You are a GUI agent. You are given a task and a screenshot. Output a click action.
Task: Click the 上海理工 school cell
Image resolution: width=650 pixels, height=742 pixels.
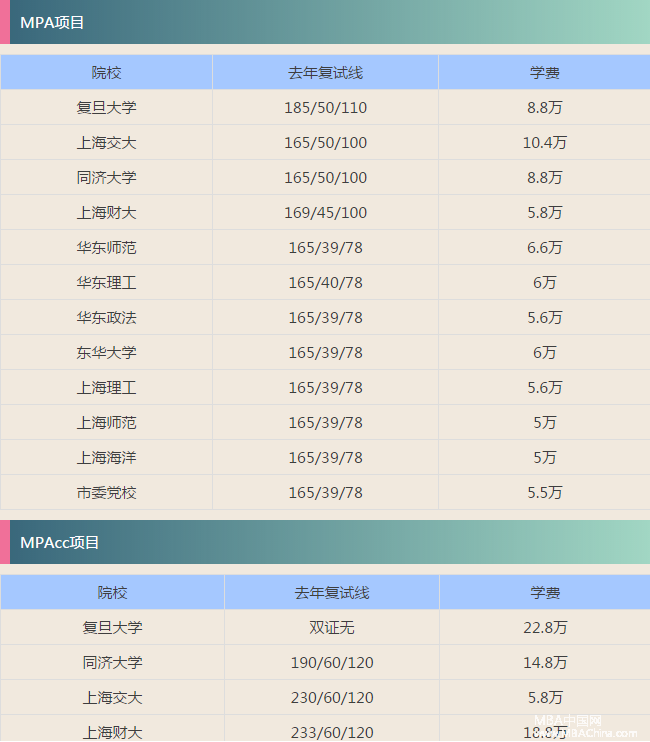click(106, 388)
